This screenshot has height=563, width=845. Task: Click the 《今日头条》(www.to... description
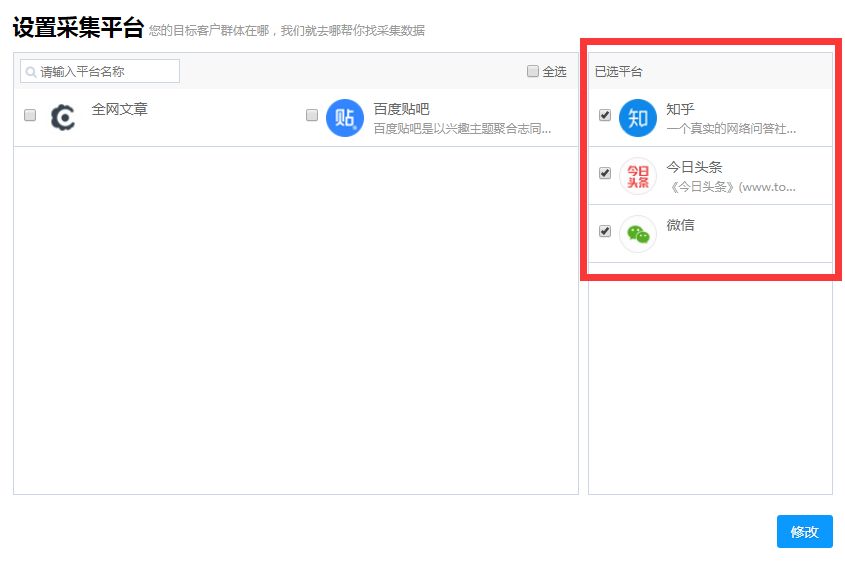coord(732,187)
